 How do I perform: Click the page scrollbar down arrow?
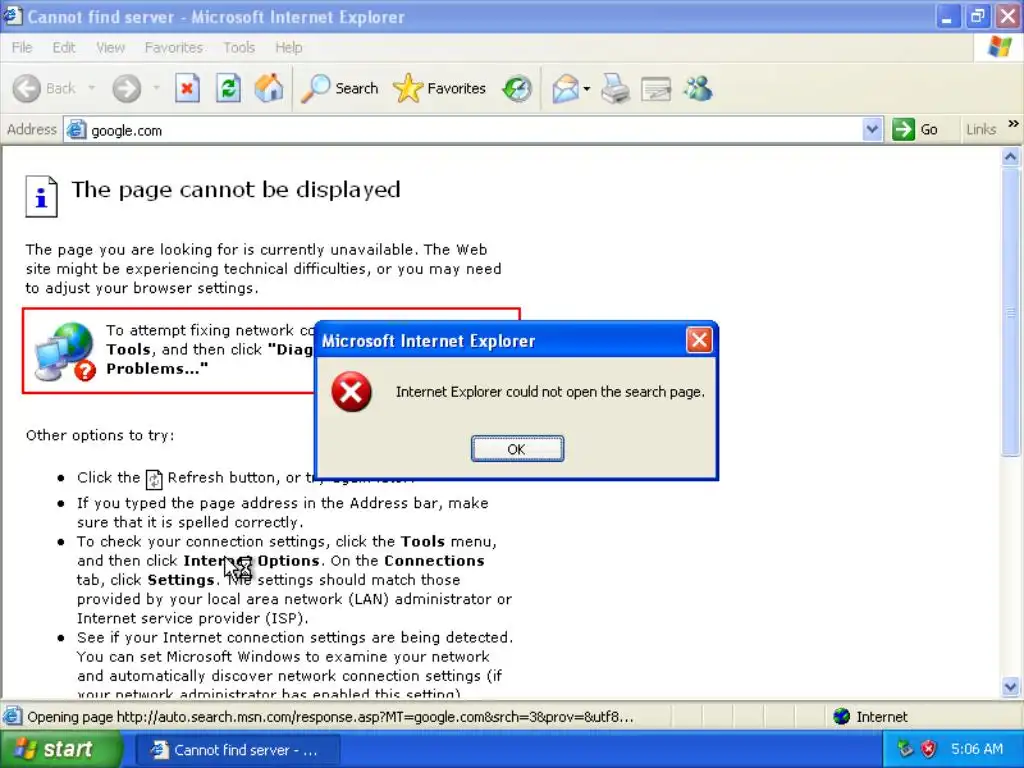1010,686
